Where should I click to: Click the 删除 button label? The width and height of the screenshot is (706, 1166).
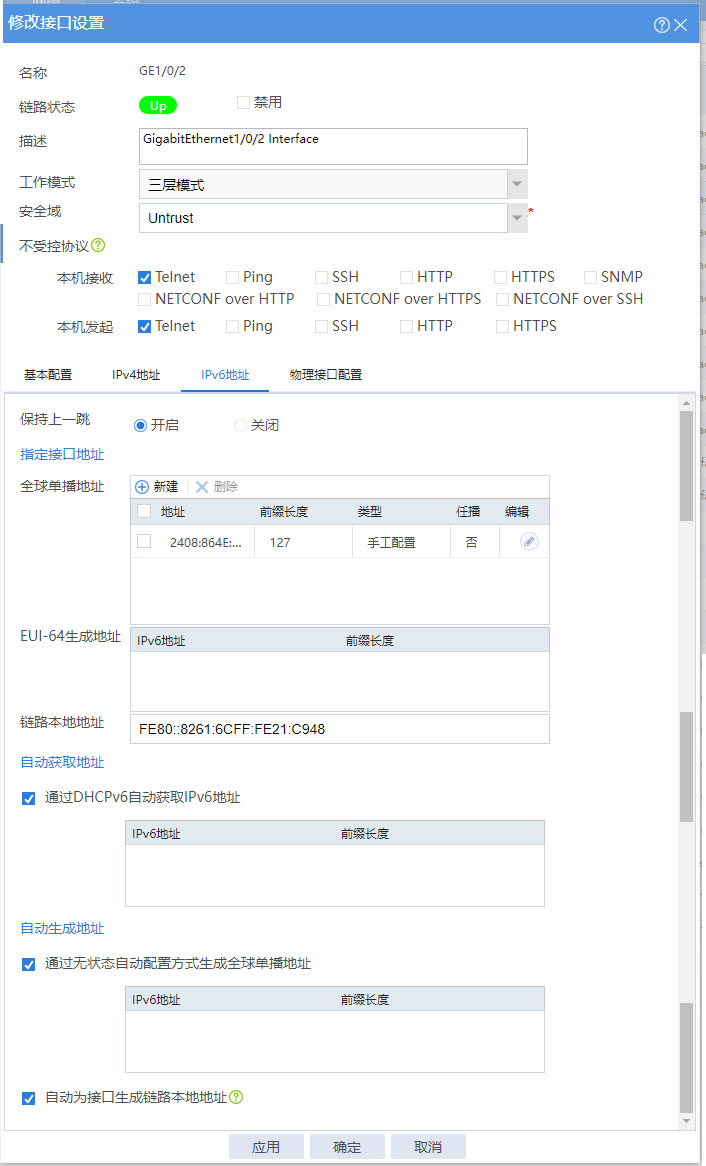225,487
